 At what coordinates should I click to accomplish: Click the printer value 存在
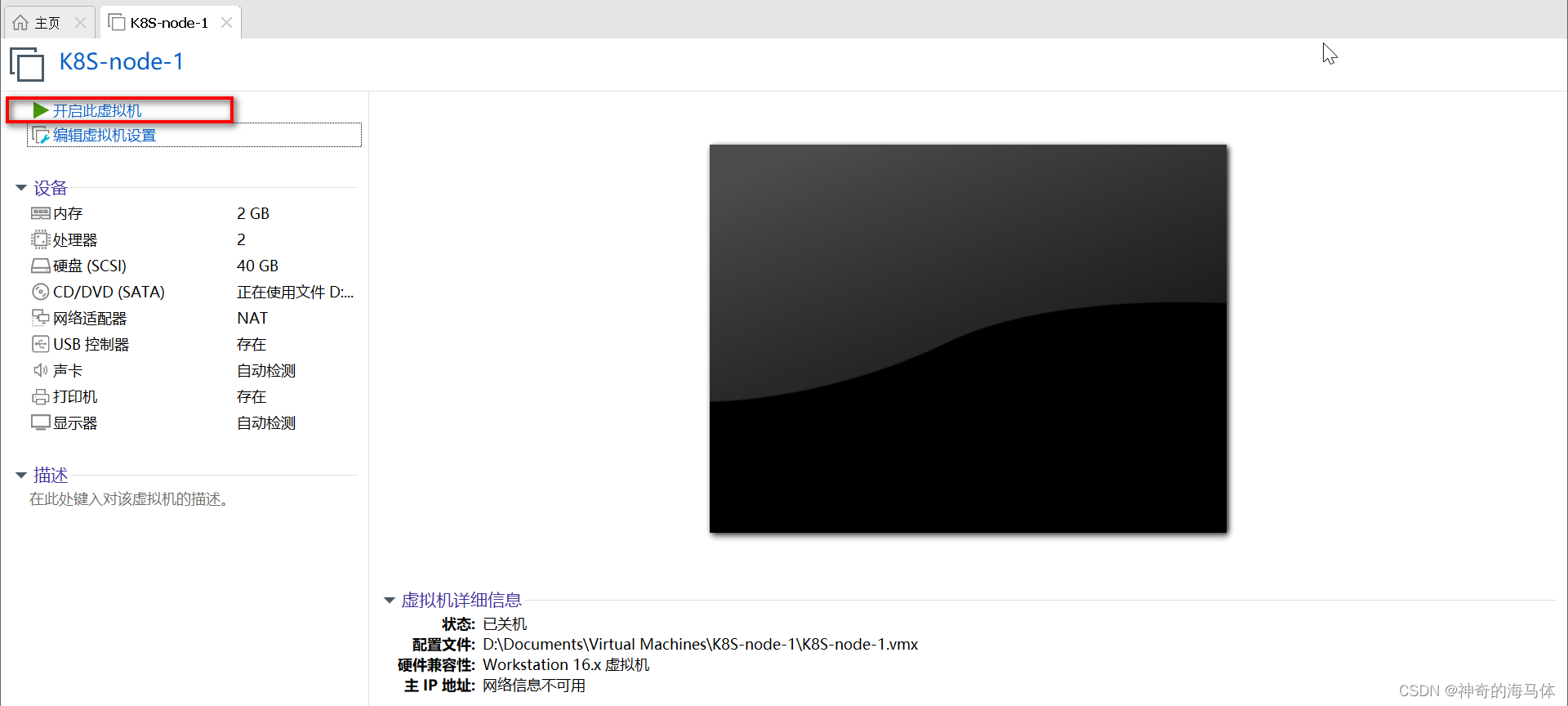tap(252, 396)
